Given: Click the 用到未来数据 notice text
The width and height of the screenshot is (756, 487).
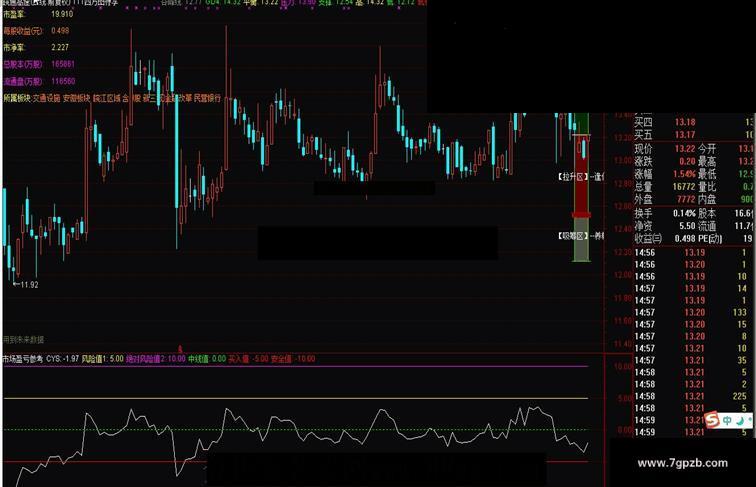Looking at the screenshot, I should [23, 339].
